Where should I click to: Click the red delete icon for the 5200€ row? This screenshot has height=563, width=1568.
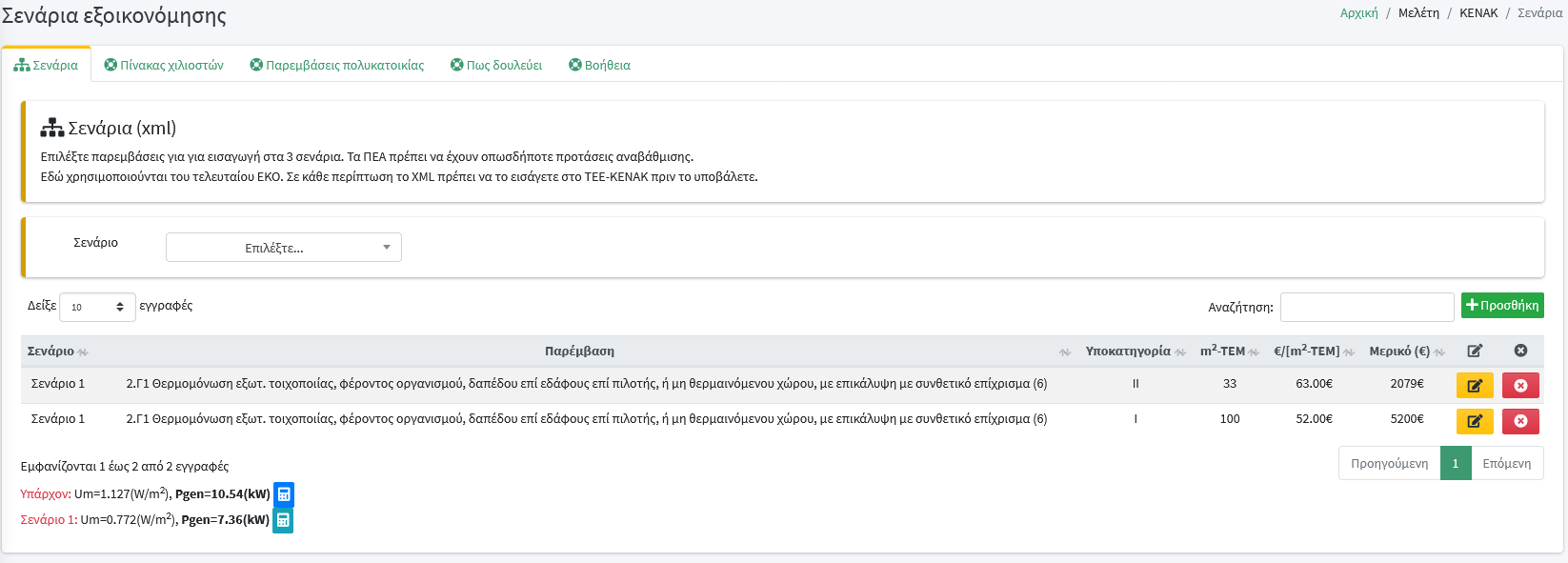tap(1520, 421)
